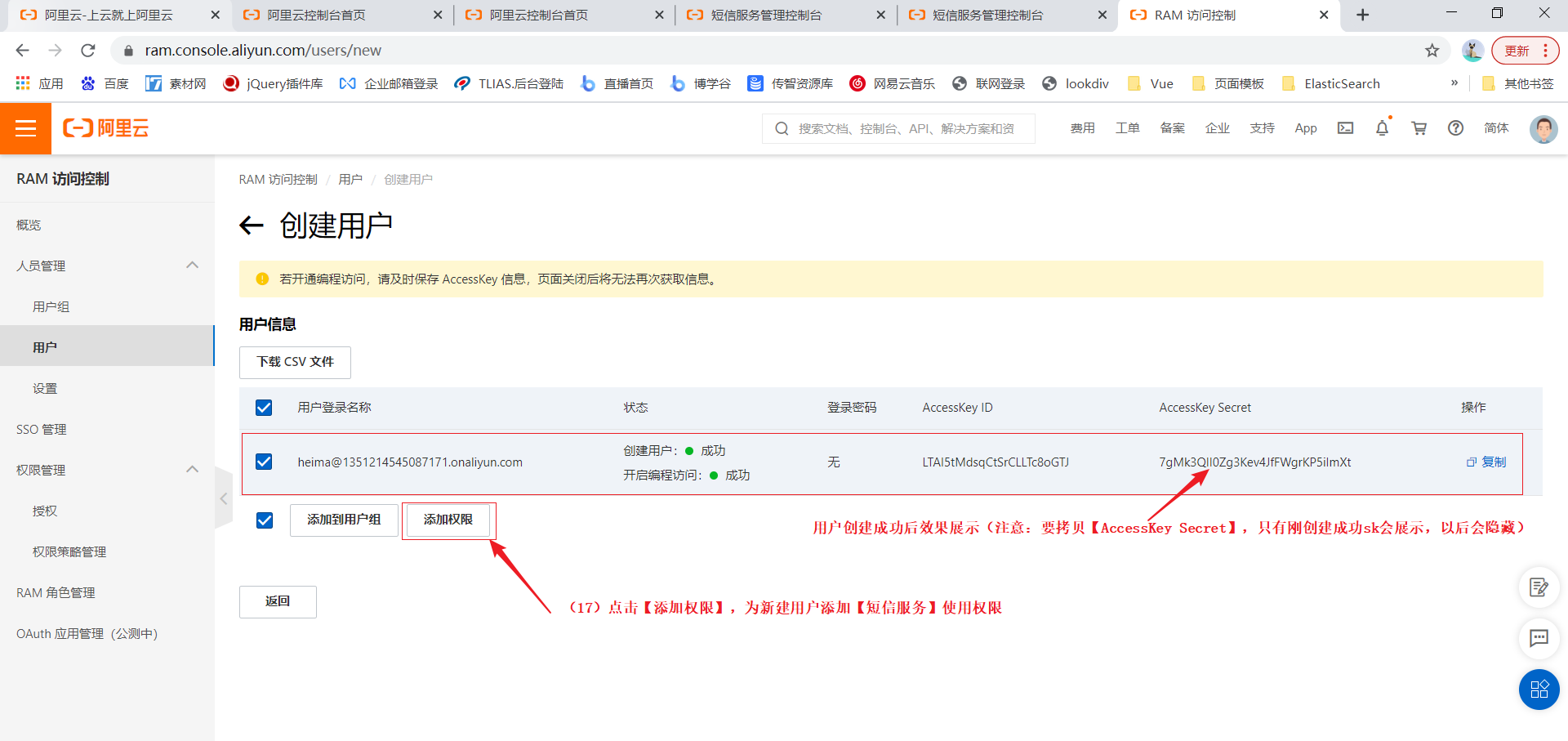Click the 下载 CSV 文件 button

pos(295,362)
